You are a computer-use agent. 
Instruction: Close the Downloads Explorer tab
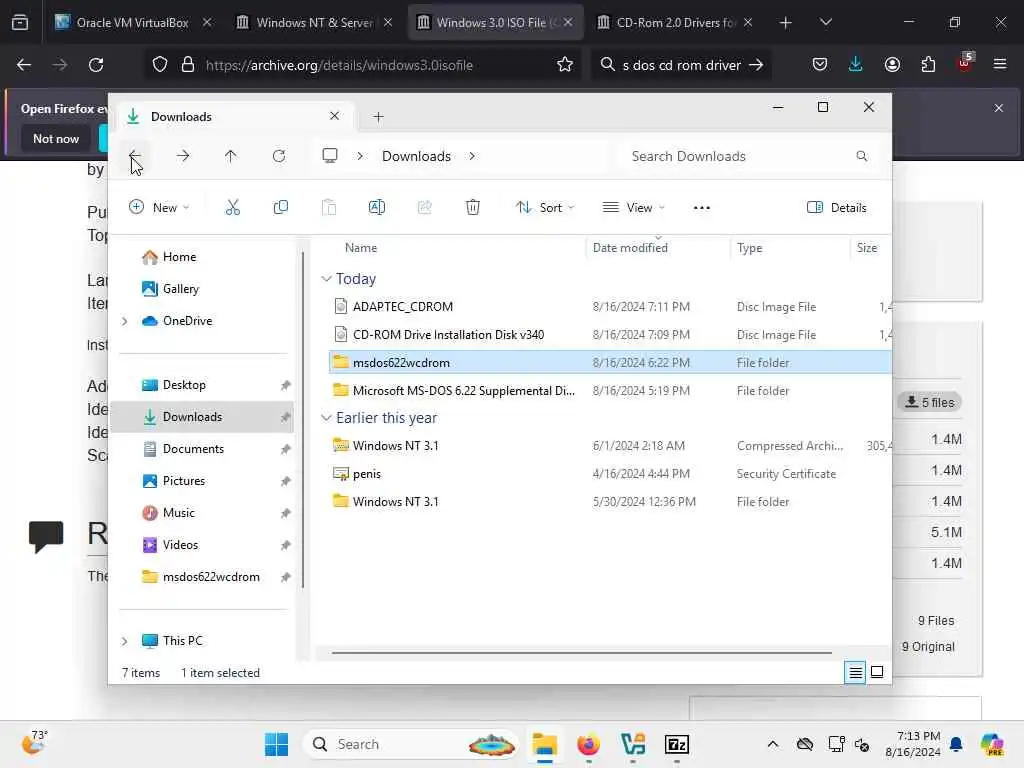[334, 116]
